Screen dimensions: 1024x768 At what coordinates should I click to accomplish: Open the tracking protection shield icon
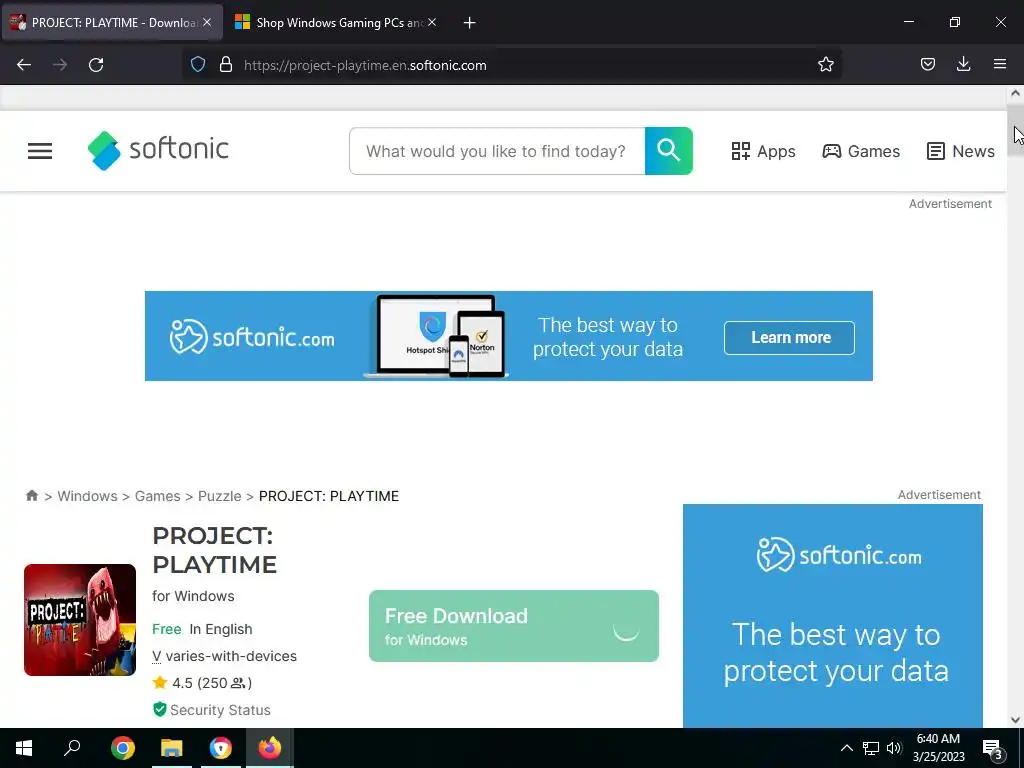click(x=198, y=65)
